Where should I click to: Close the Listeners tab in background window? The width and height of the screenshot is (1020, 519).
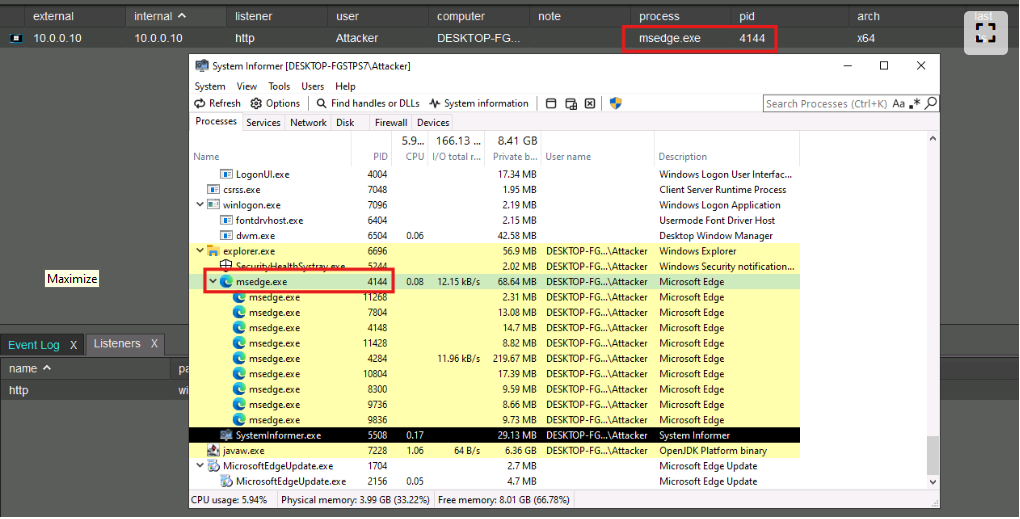coord(154,343)
